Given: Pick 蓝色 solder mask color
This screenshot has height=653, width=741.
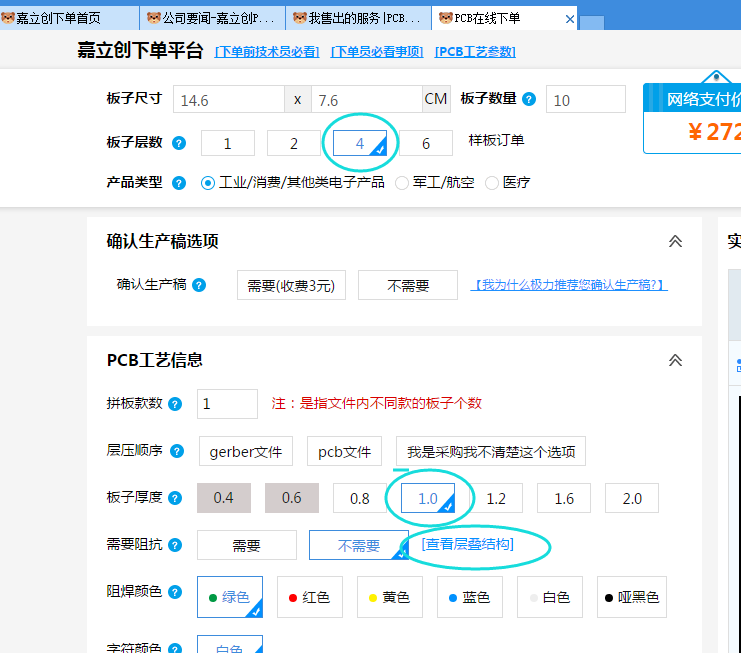Looking at the screenshot, I should (x=470, y=597).
